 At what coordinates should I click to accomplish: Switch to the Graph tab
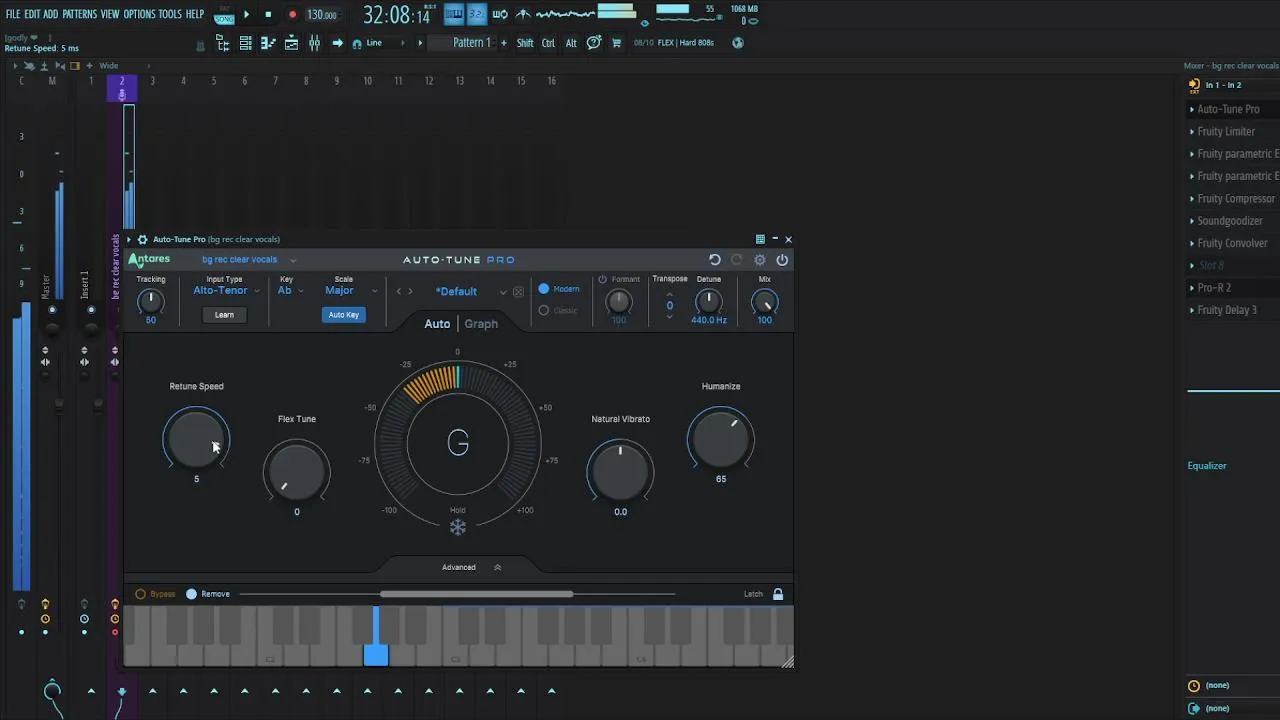pyautogui.click(x=481, y=324)
